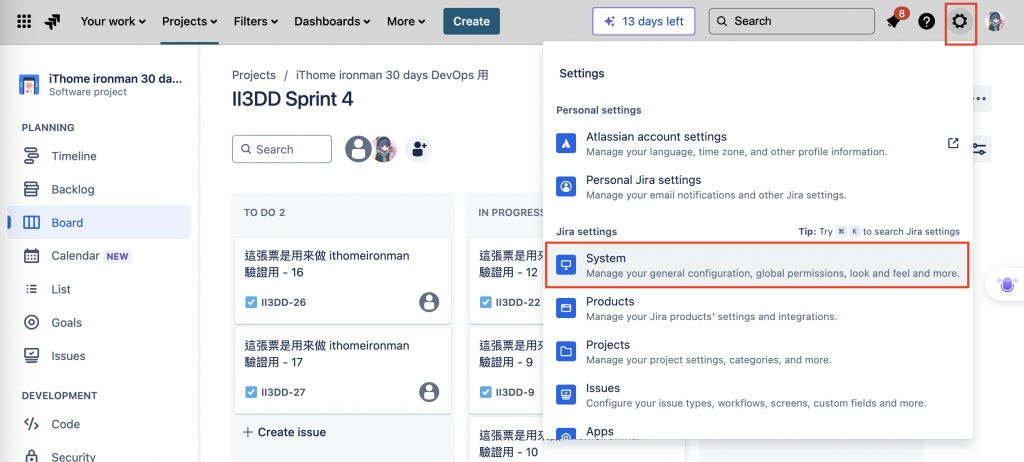
Task: Select Products in Jira settings
Action: coord(758,308)
